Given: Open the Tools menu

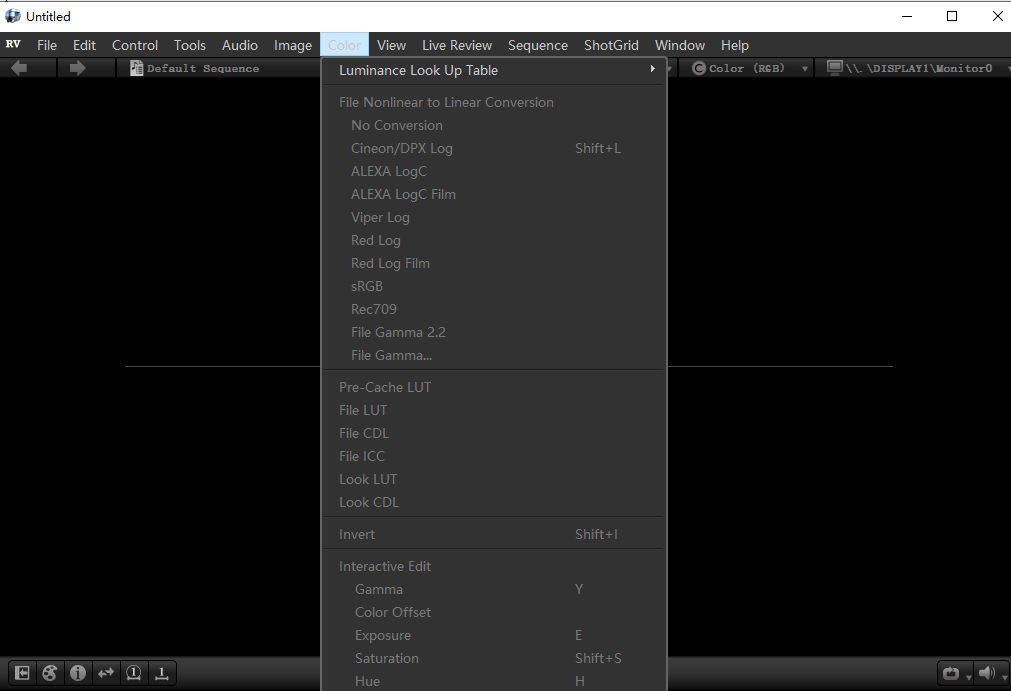Looking at the screenshot, I should pos(189,45).
